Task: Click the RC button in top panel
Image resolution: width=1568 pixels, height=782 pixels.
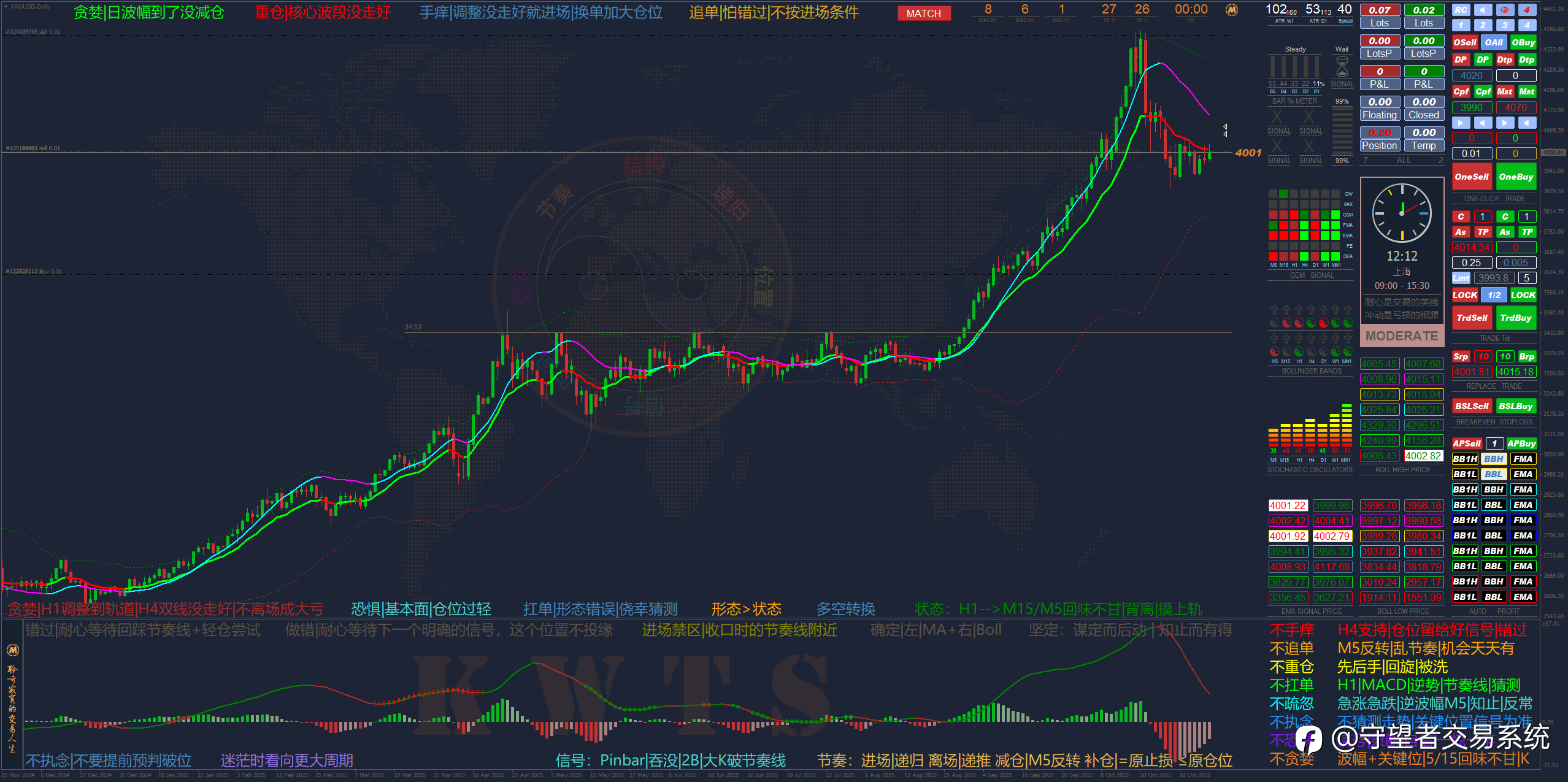Action: coord(1461,10)
